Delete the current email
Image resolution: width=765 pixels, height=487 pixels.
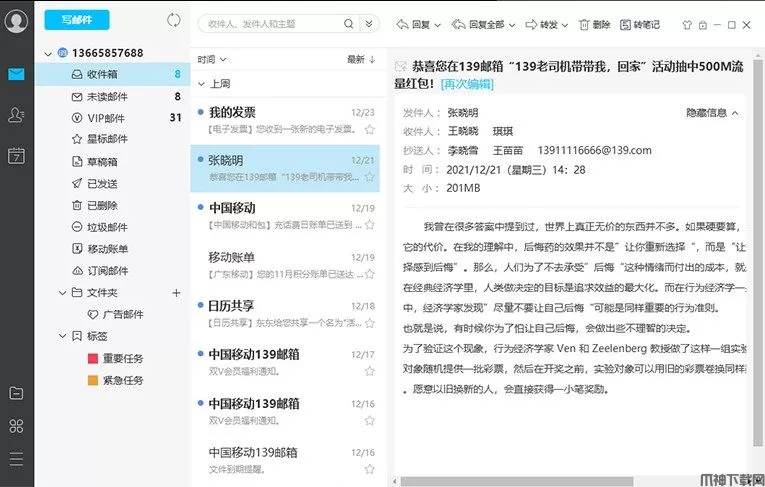594,25
